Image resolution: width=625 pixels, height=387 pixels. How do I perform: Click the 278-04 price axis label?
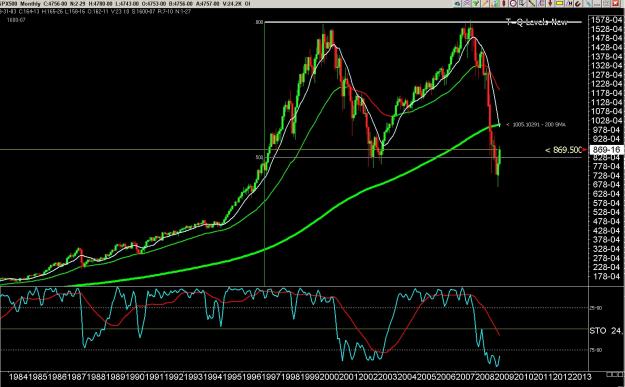[606, 258]
